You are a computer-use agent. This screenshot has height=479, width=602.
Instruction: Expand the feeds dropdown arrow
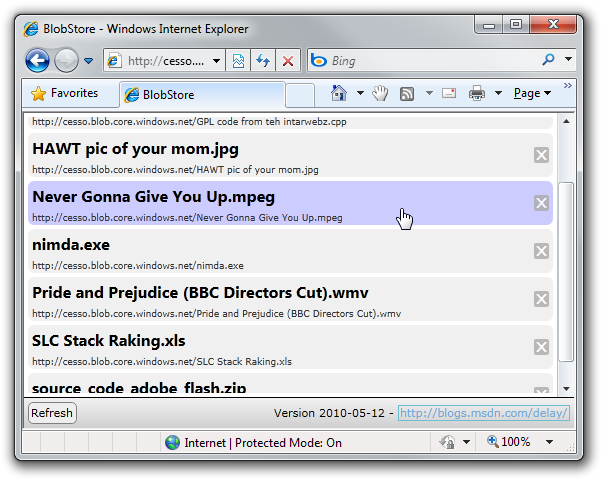click(x=429, y=93)
